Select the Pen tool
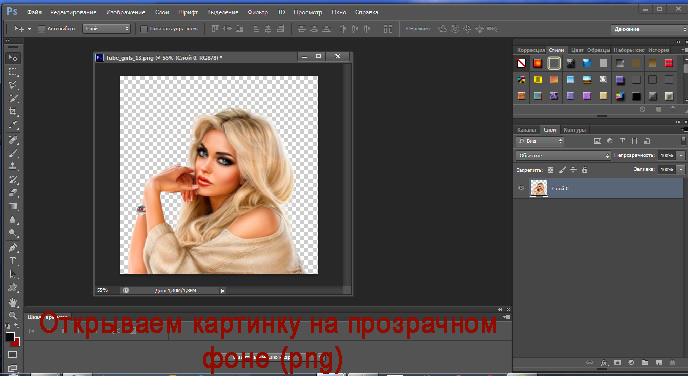 pyautogui.click(x=13, y=248)
